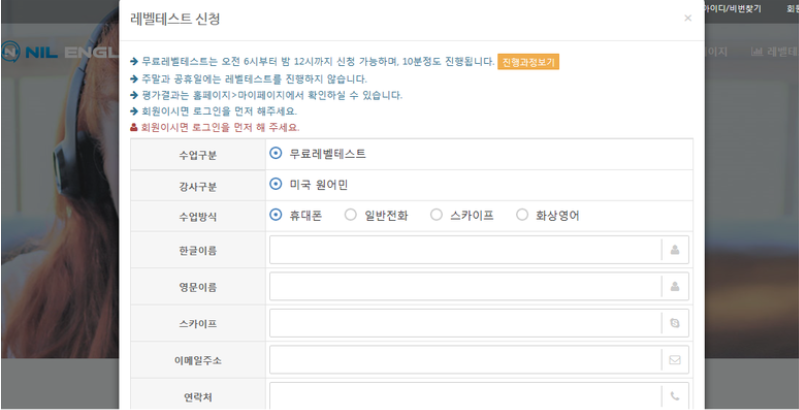Click the chart icon in navigation bar

click(756, 51)
